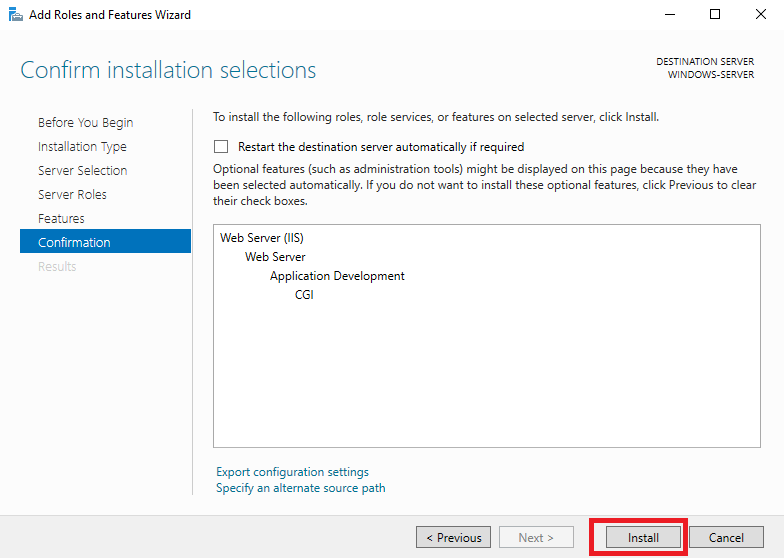Go to Before You Begin step
784x558 pixels.
click(x=86, y=122)
